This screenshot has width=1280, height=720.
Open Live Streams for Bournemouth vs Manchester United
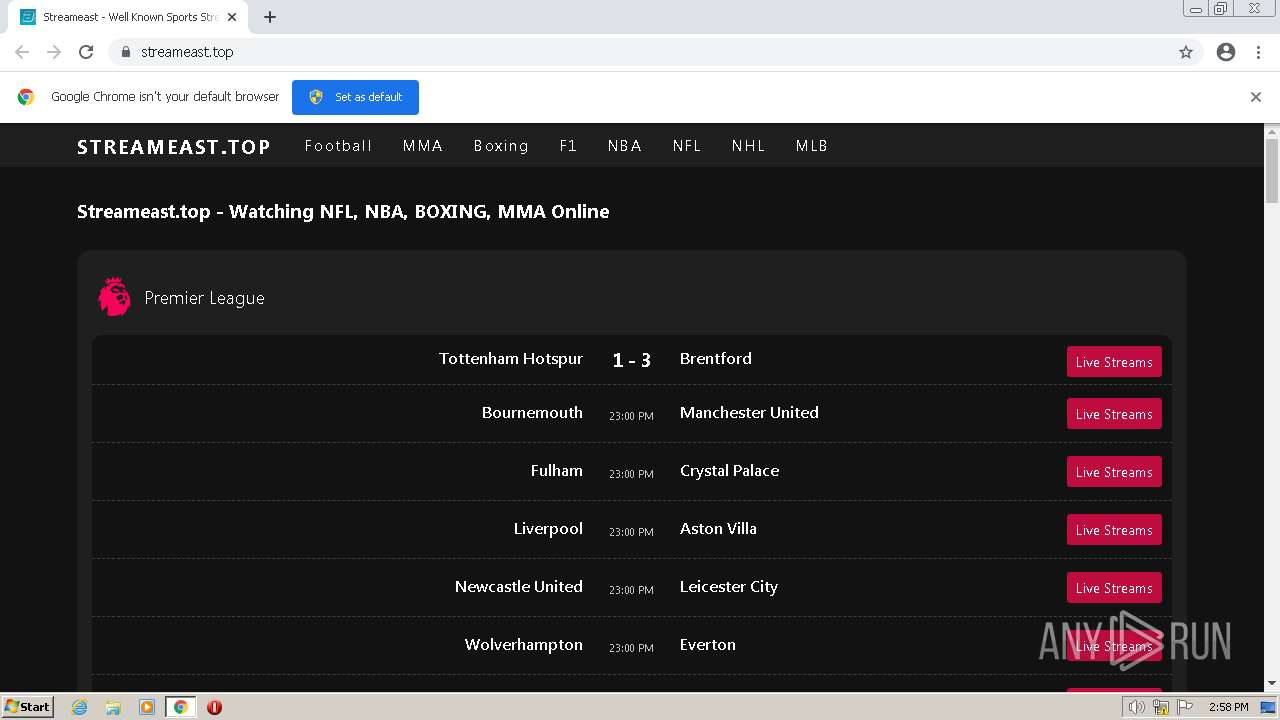[x=1114, y=414]
